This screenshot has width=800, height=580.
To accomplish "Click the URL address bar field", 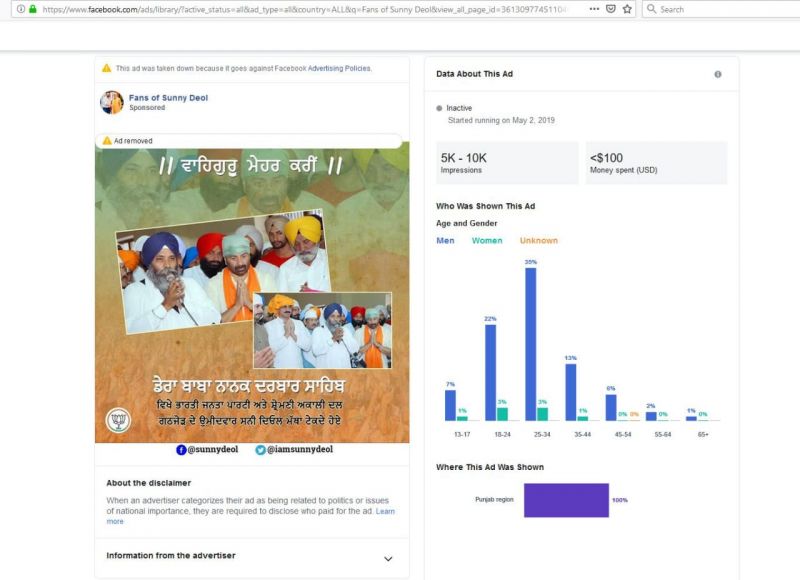I will point(300,9).
